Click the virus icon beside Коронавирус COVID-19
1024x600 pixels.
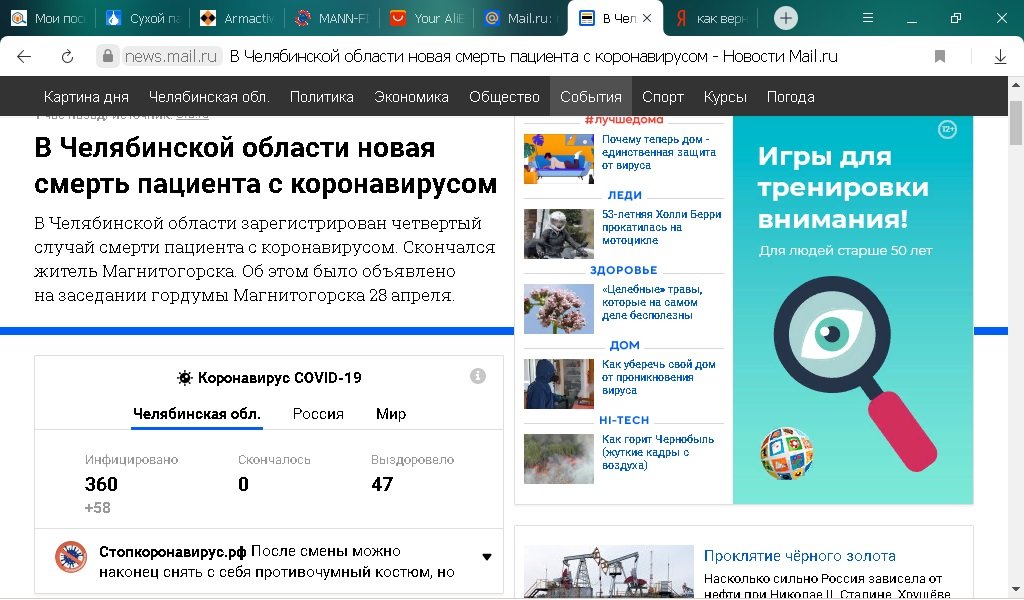point(185,377)
